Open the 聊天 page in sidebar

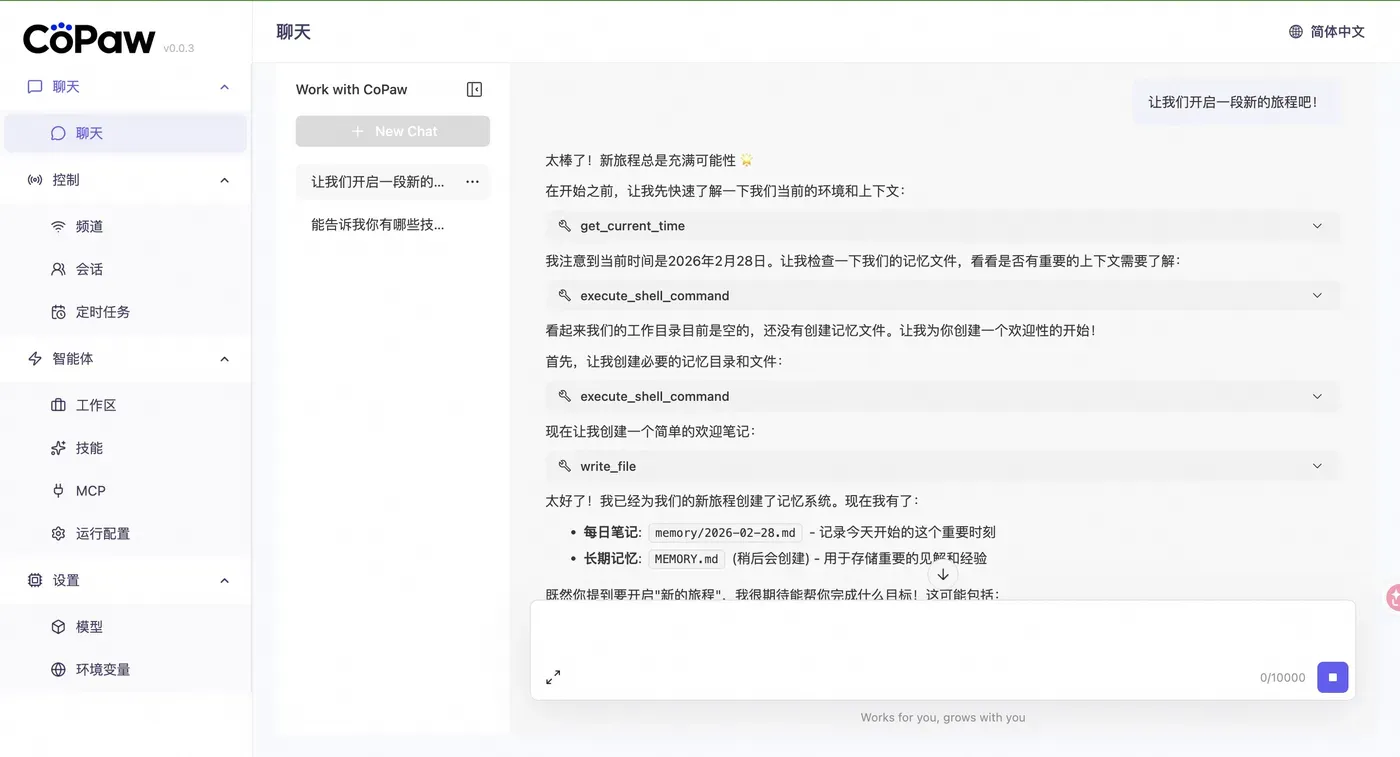coord(125,133)
